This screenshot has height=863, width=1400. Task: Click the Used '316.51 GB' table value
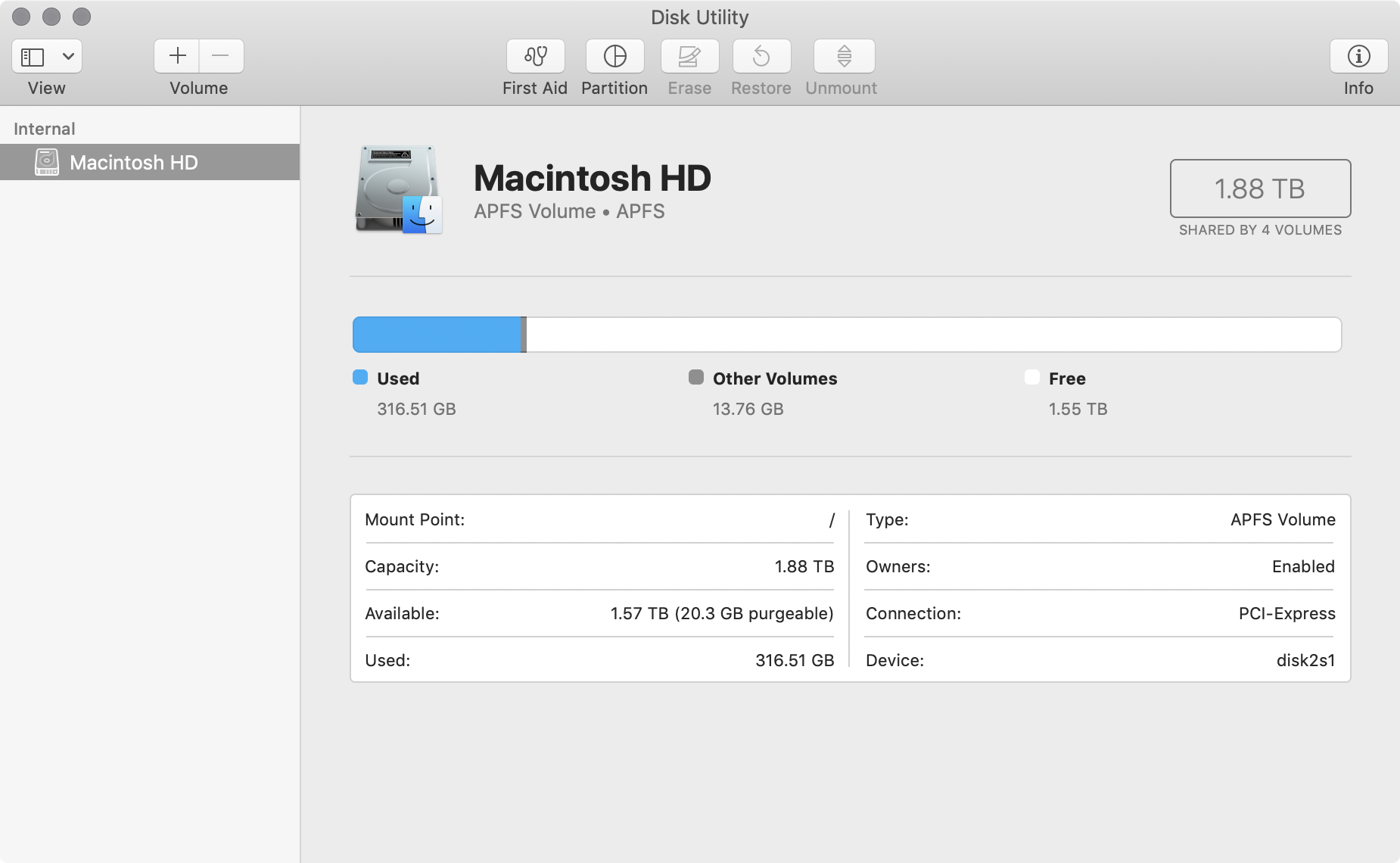pyautogui.click(x=795, y=660)
